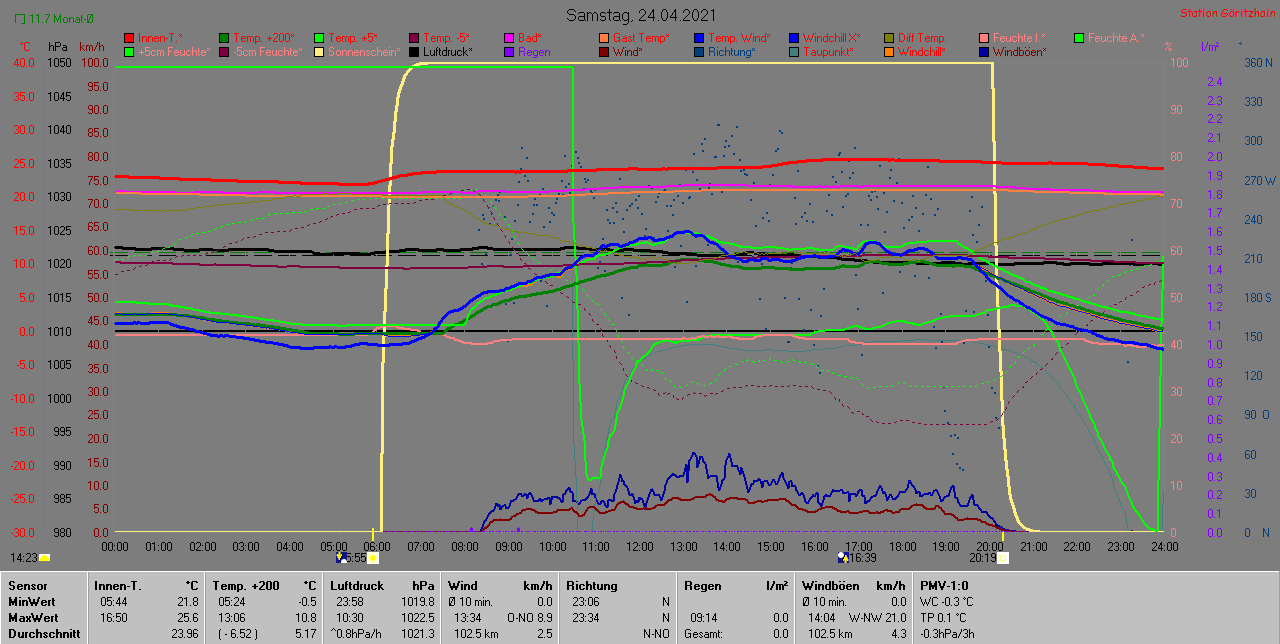Image resolution: width=1280 pixels, height=644 pixels.
Task: Select the Feuchte A. legend label
Action: pos(1116,38)
